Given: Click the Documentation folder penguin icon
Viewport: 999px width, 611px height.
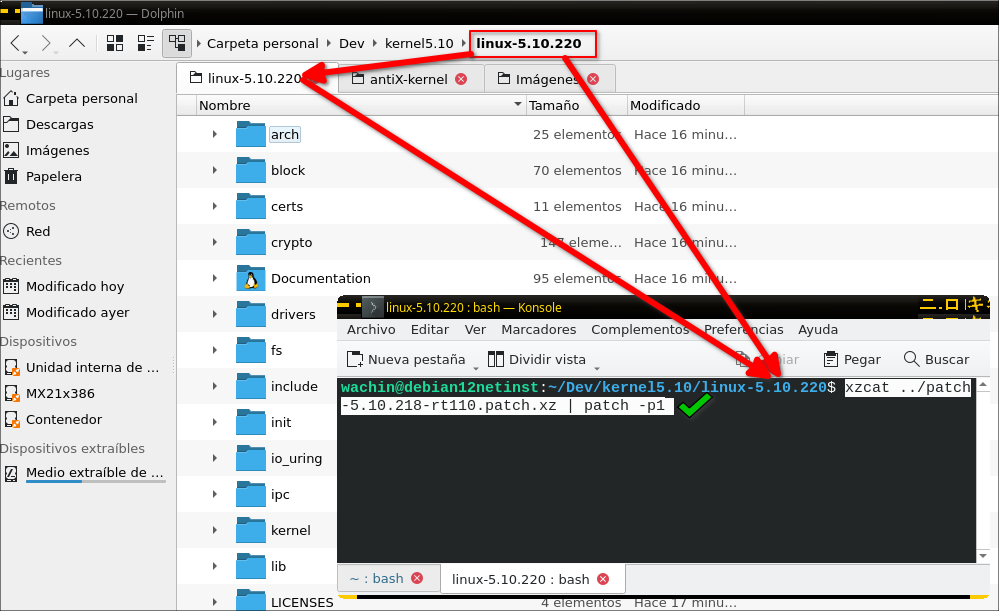Looking at the screenshot, I should coord(250,278).
